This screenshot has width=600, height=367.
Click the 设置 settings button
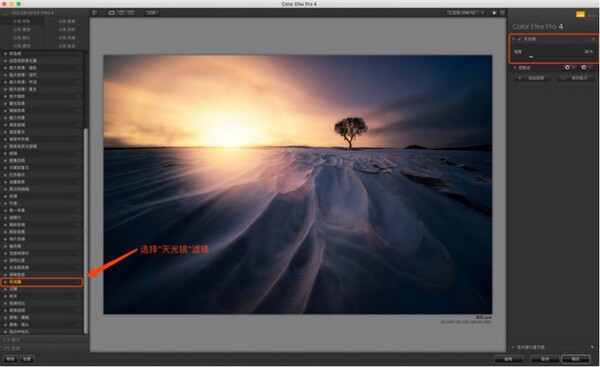[x=26, y=359]
